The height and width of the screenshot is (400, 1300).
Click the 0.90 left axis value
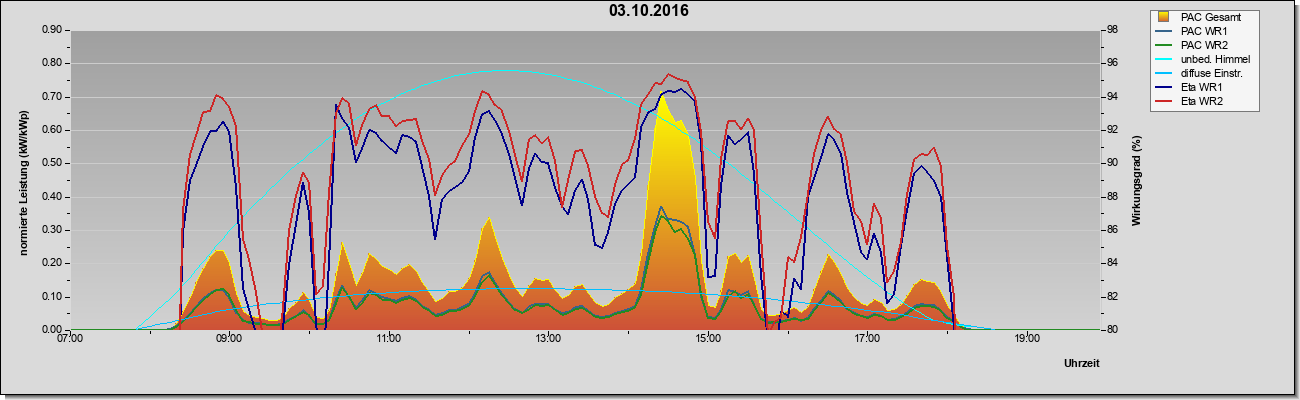52,30
